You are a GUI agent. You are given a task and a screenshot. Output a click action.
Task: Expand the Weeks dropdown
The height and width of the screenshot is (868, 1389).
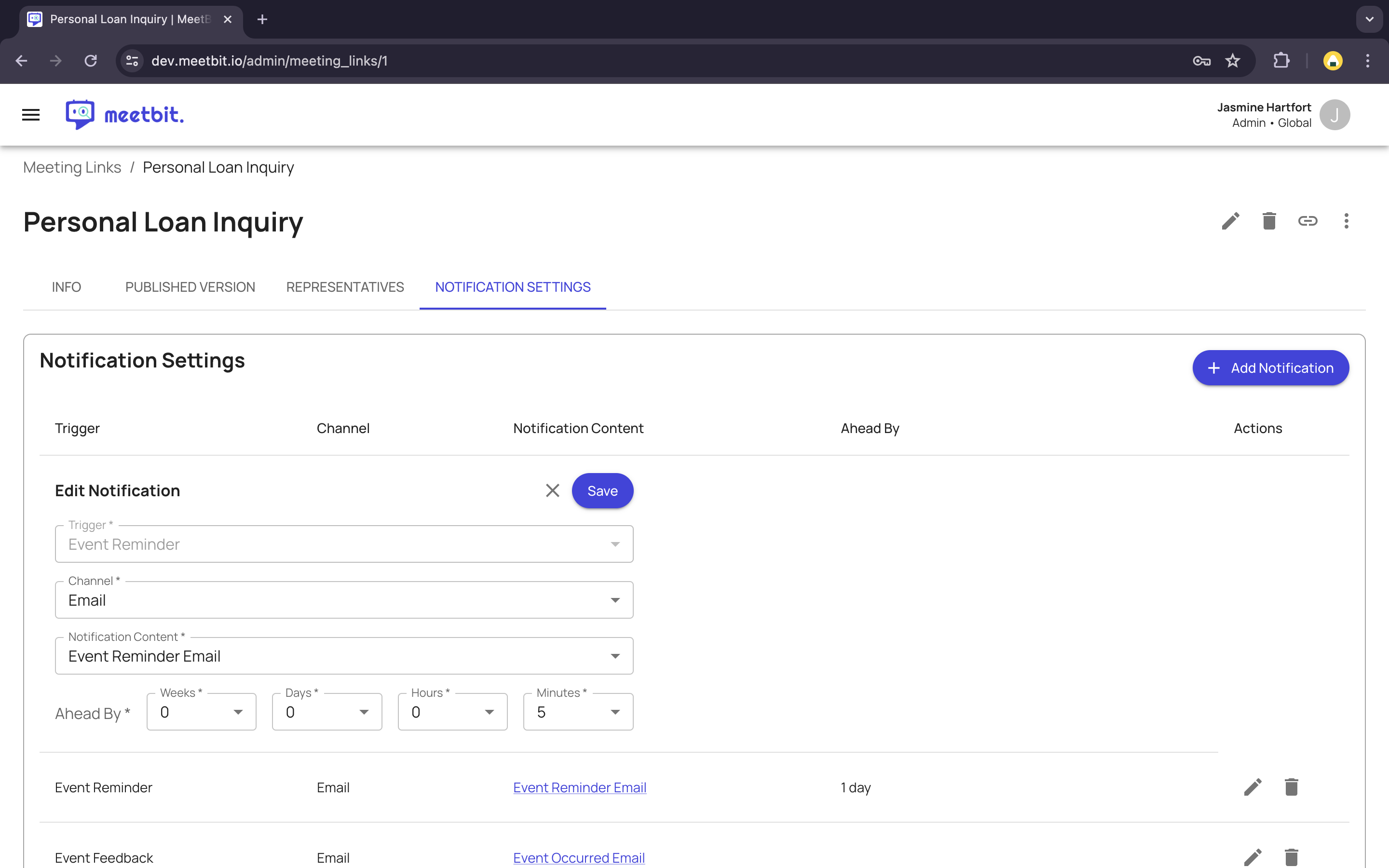click(201, 712)
